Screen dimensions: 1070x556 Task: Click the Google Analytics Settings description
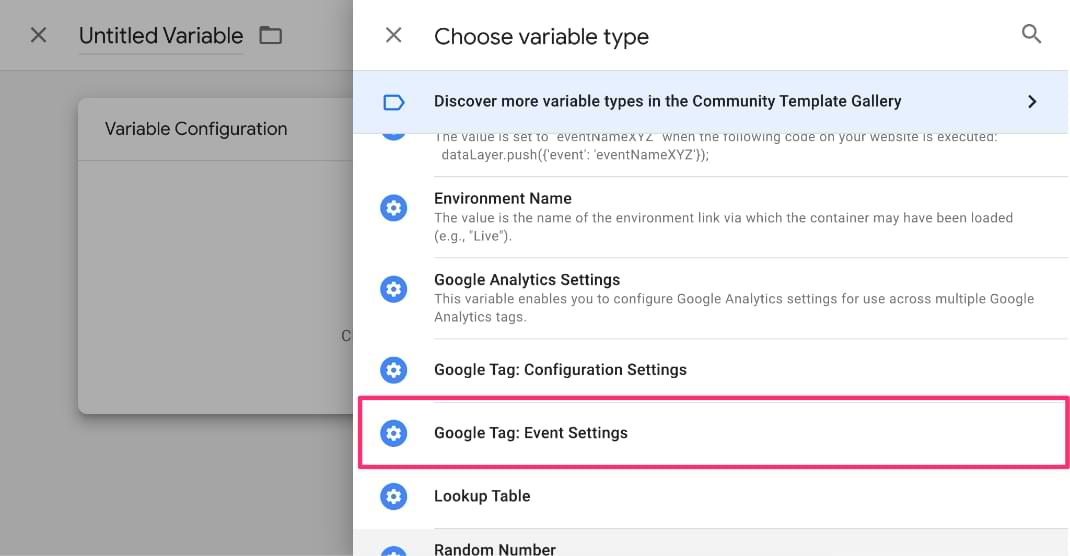[x=734, y=308]
